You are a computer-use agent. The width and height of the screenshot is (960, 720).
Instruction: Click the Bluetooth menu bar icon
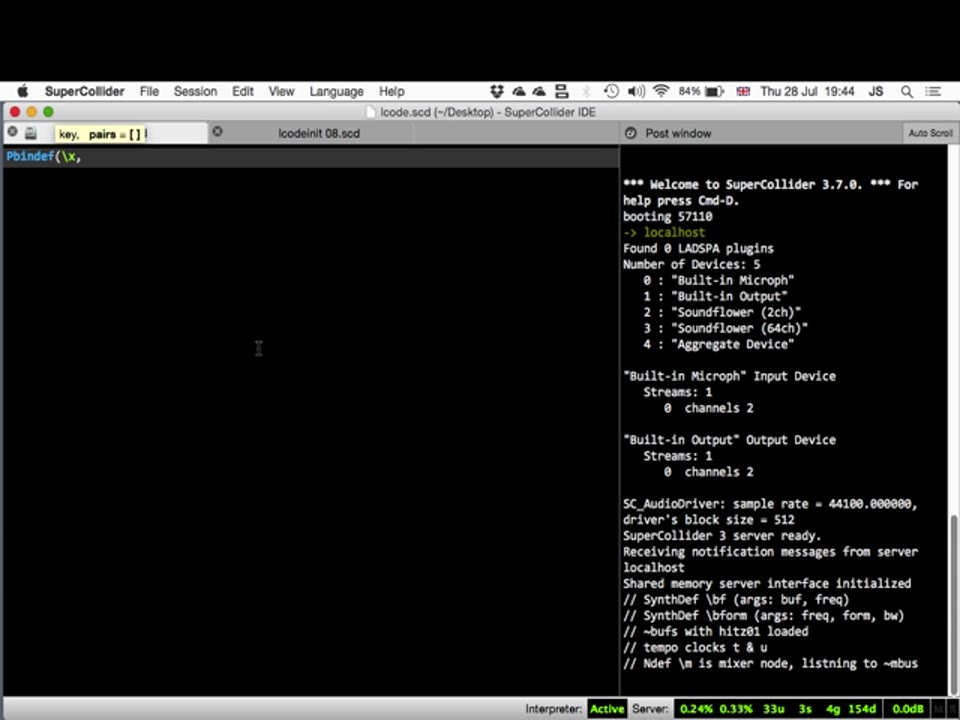click(x=586, y=92)
